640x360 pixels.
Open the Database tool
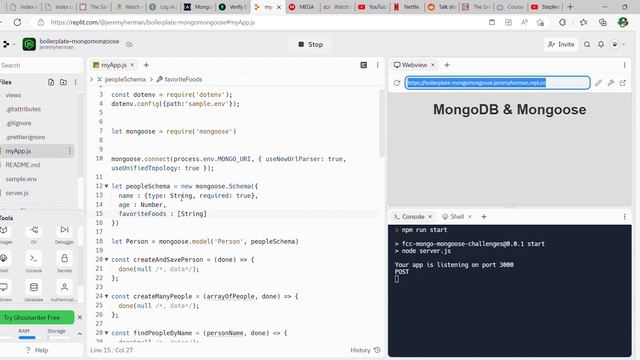point(34,291)
